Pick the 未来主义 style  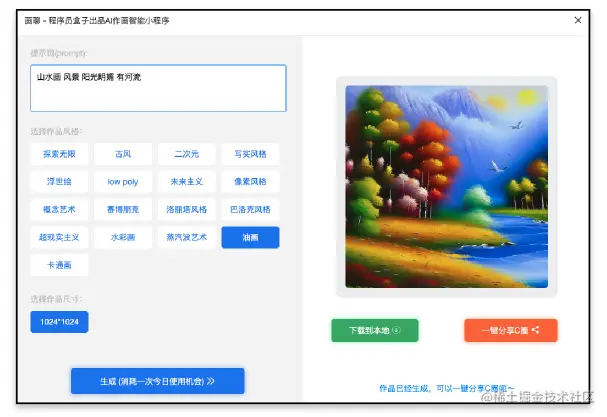click(x=187, y=182)
